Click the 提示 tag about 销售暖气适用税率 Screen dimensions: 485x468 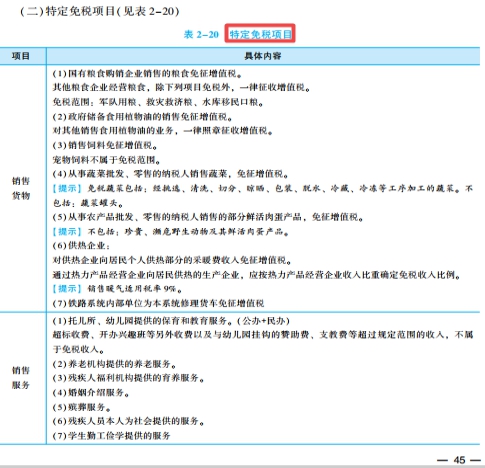pyautogui.click(x=67, y=288)
